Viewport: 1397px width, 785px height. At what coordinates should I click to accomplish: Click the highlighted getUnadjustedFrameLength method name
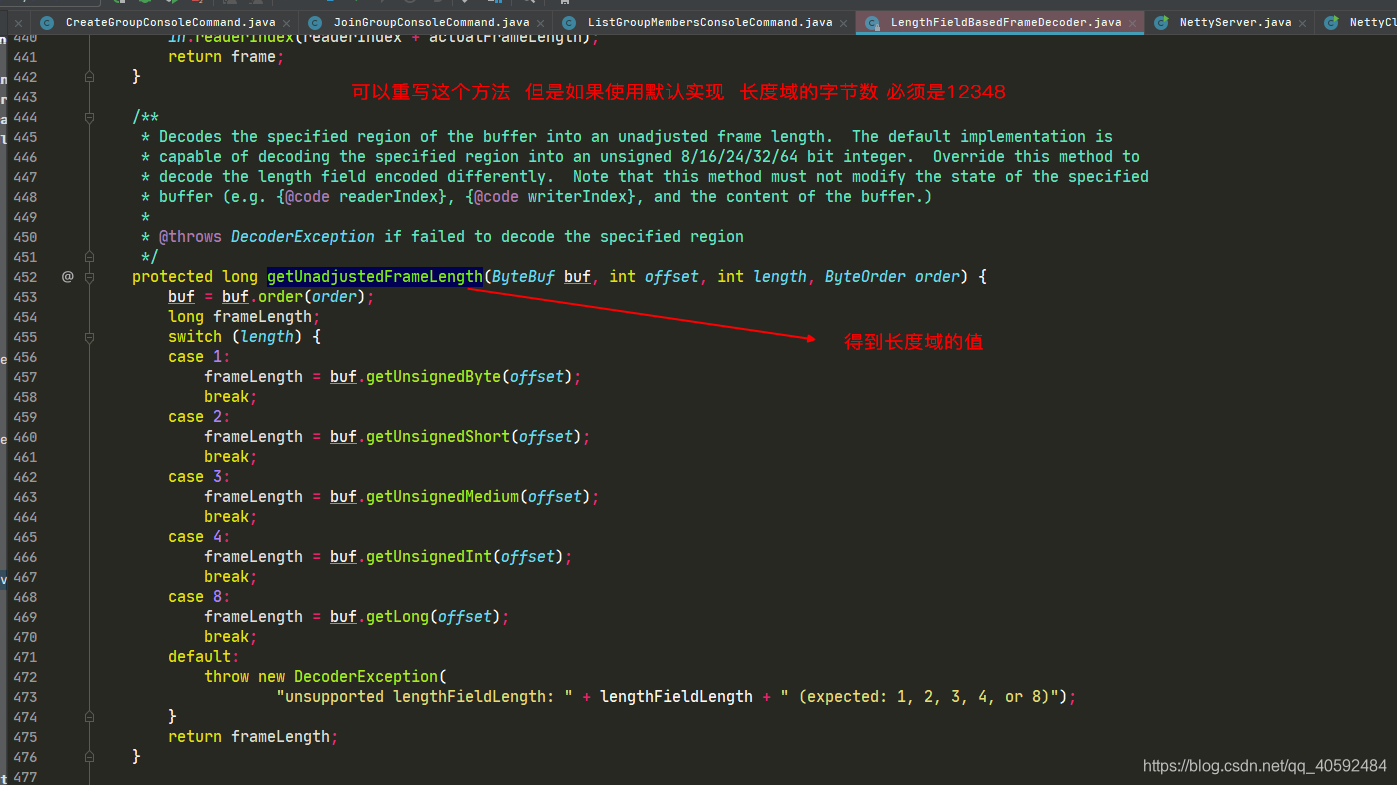click(374, 277)
